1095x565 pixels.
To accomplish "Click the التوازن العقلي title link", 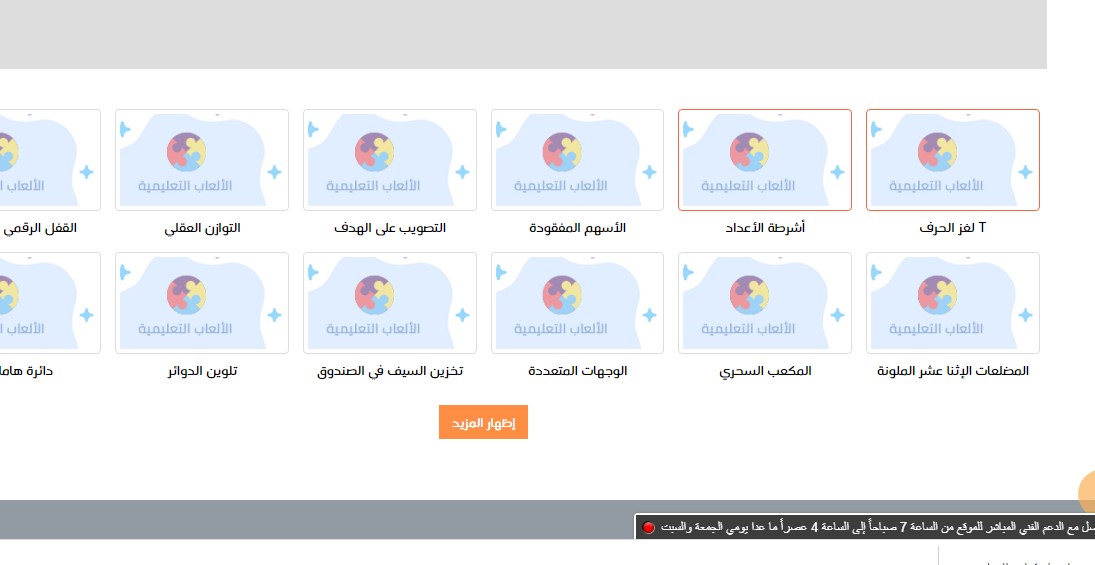I will (202, 228).
